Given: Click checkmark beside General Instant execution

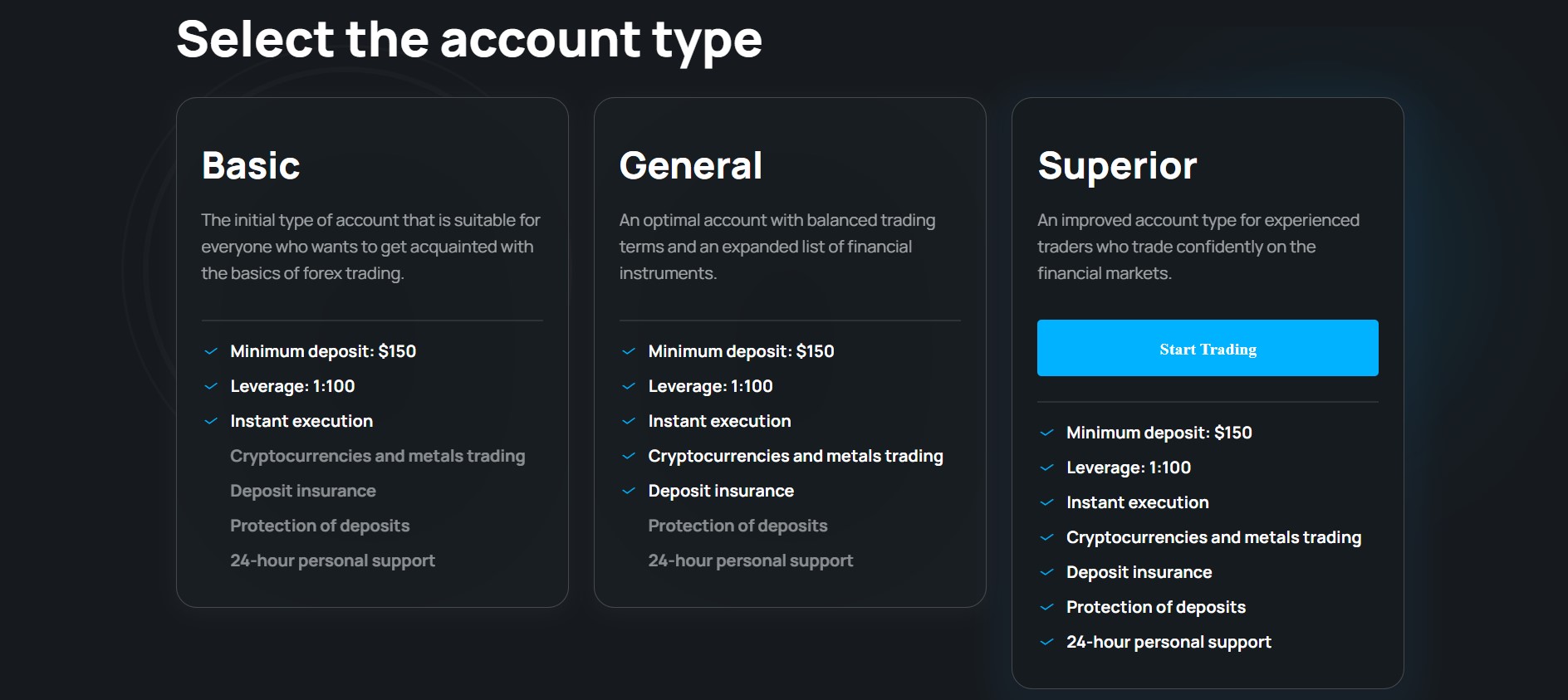Looking at the screenshot, I should click(629, 421).
